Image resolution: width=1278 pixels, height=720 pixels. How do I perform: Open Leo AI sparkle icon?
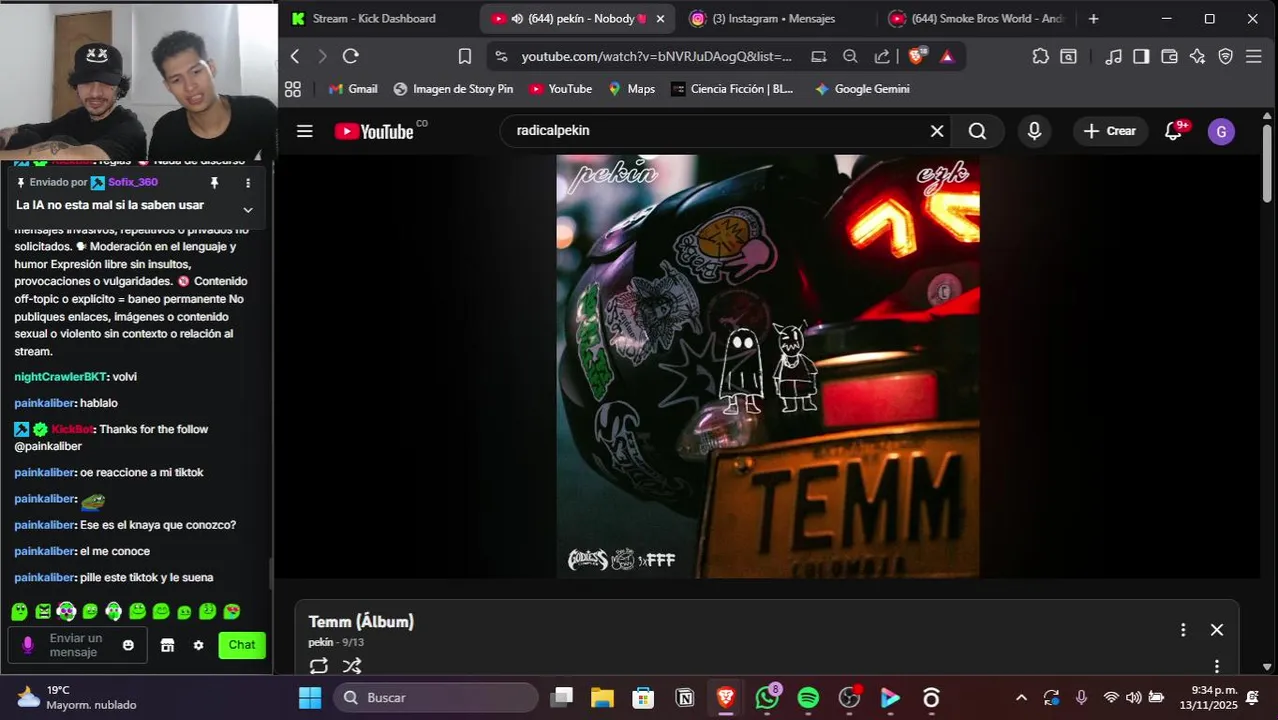coord(1197,57)
